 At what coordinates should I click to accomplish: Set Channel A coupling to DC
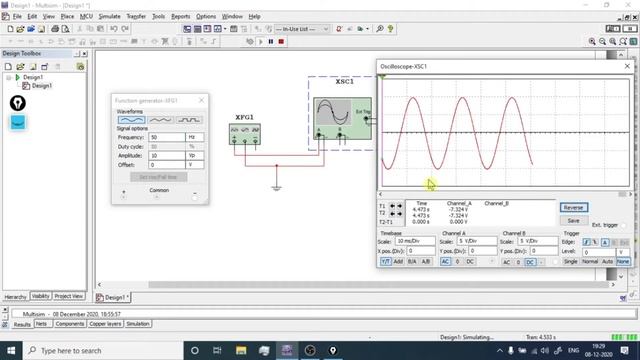pos(470,262)
